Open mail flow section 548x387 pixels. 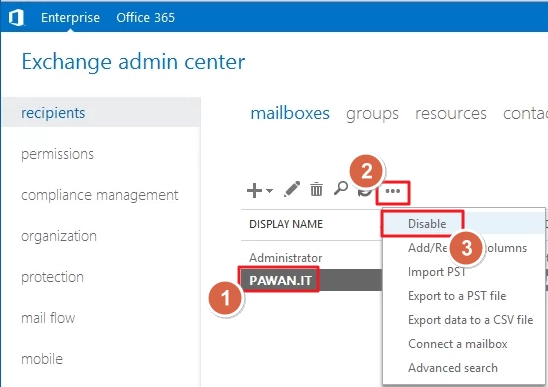[x=48, y=318]
